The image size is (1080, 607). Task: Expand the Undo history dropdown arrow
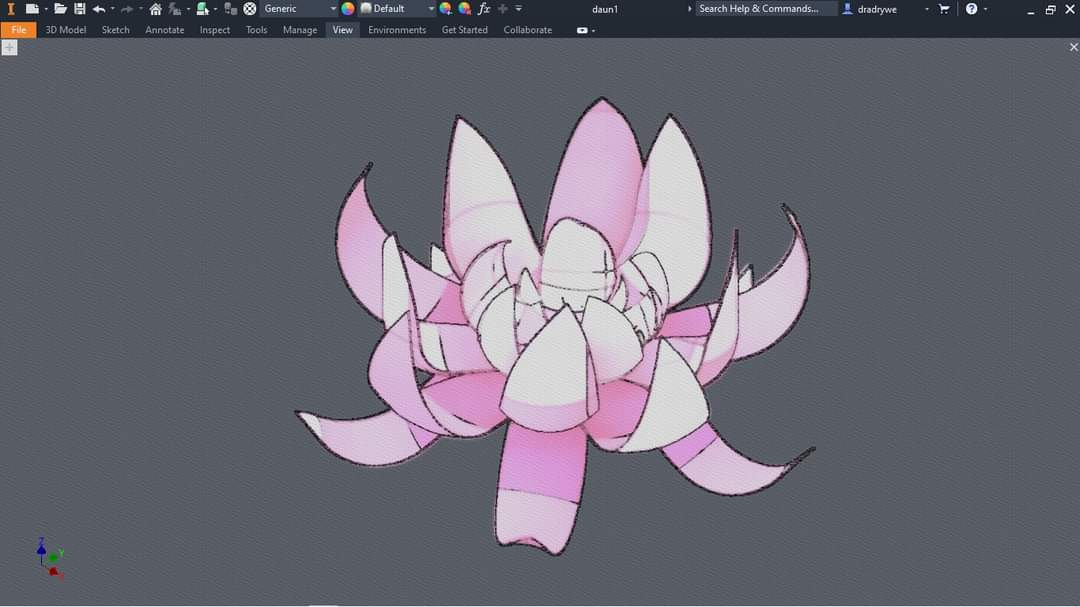point(112,9)
